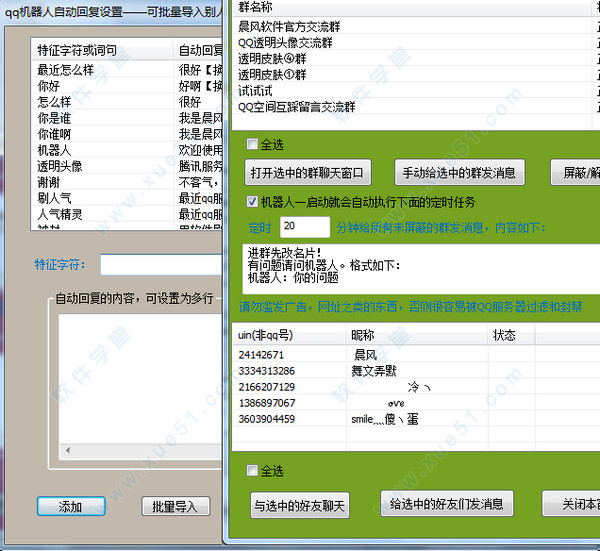
Task: Tick the 全选 checkbox below the friends list
Action: [252, 471]
